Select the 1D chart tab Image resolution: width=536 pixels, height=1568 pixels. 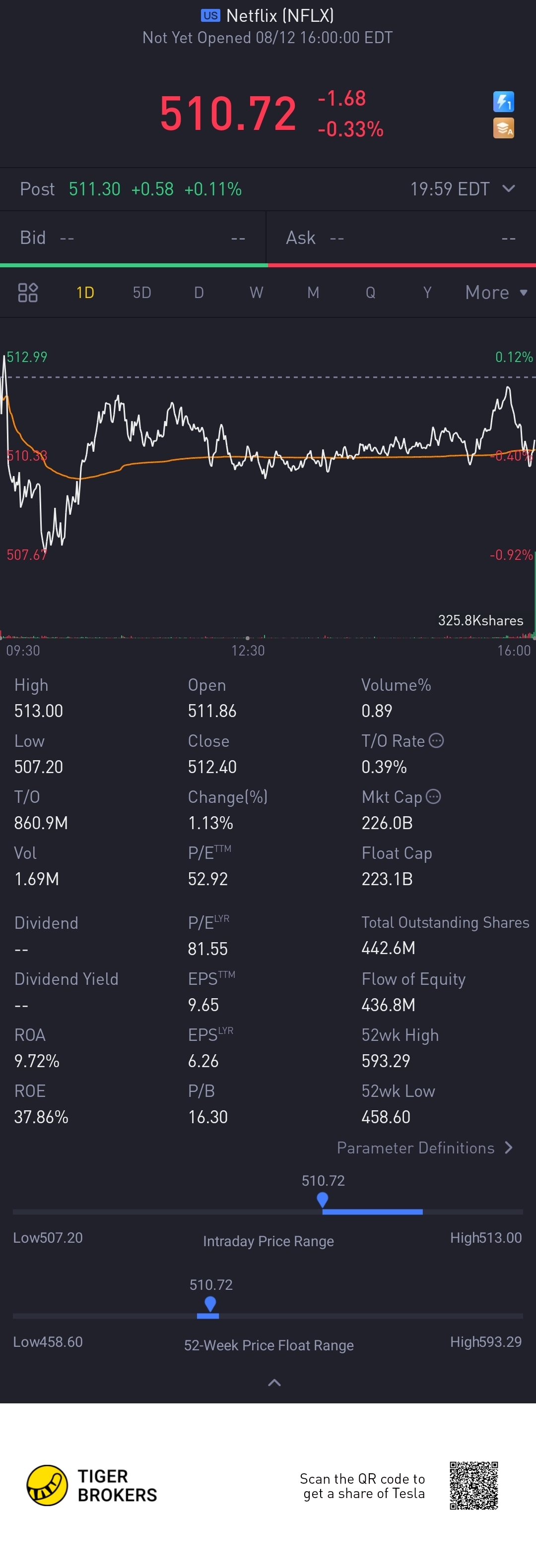[x=85, y=293]
